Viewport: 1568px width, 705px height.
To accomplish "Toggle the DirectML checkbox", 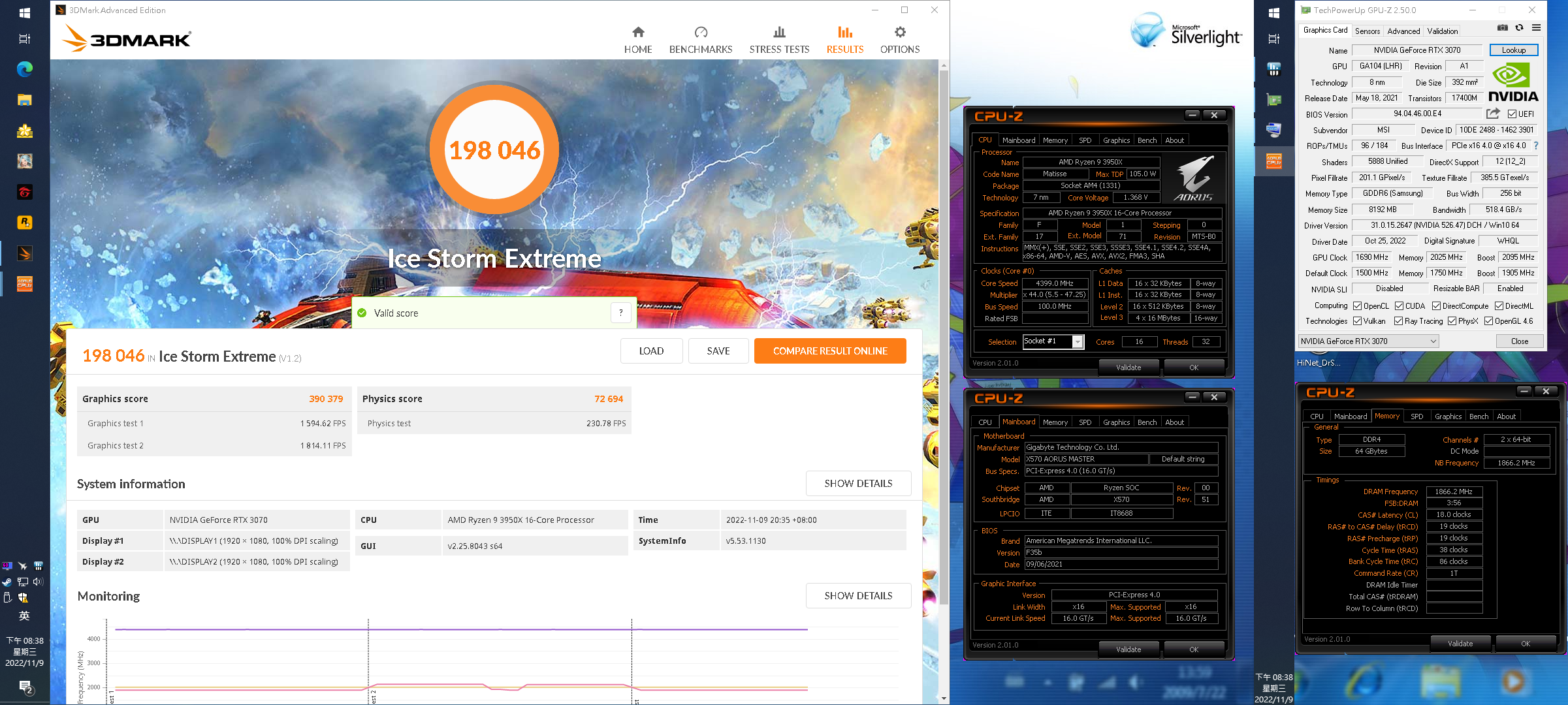I will [x=1499, y=306].
